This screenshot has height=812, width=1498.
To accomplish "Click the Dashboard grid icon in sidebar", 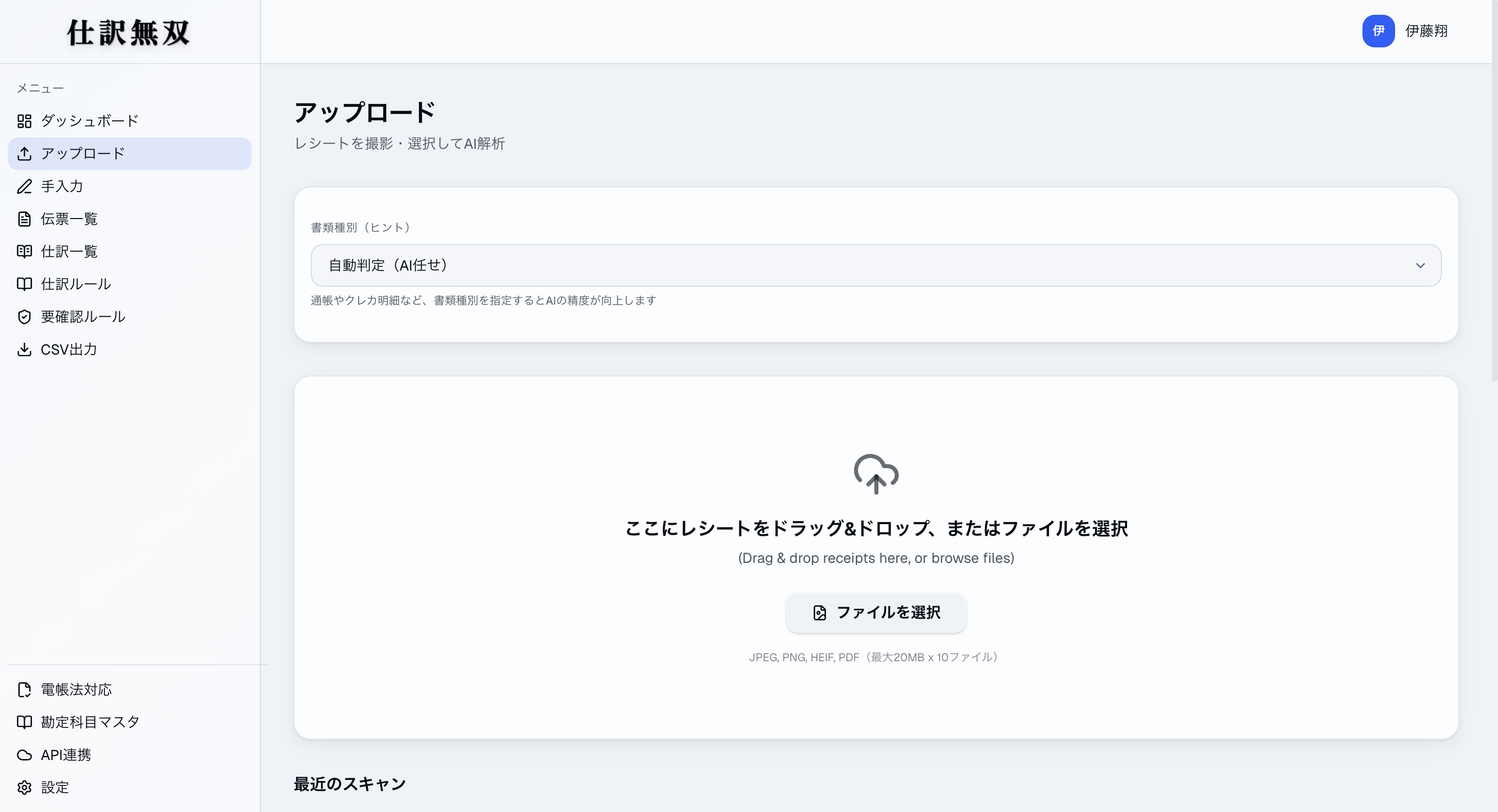I will click(x=24, y=121).
